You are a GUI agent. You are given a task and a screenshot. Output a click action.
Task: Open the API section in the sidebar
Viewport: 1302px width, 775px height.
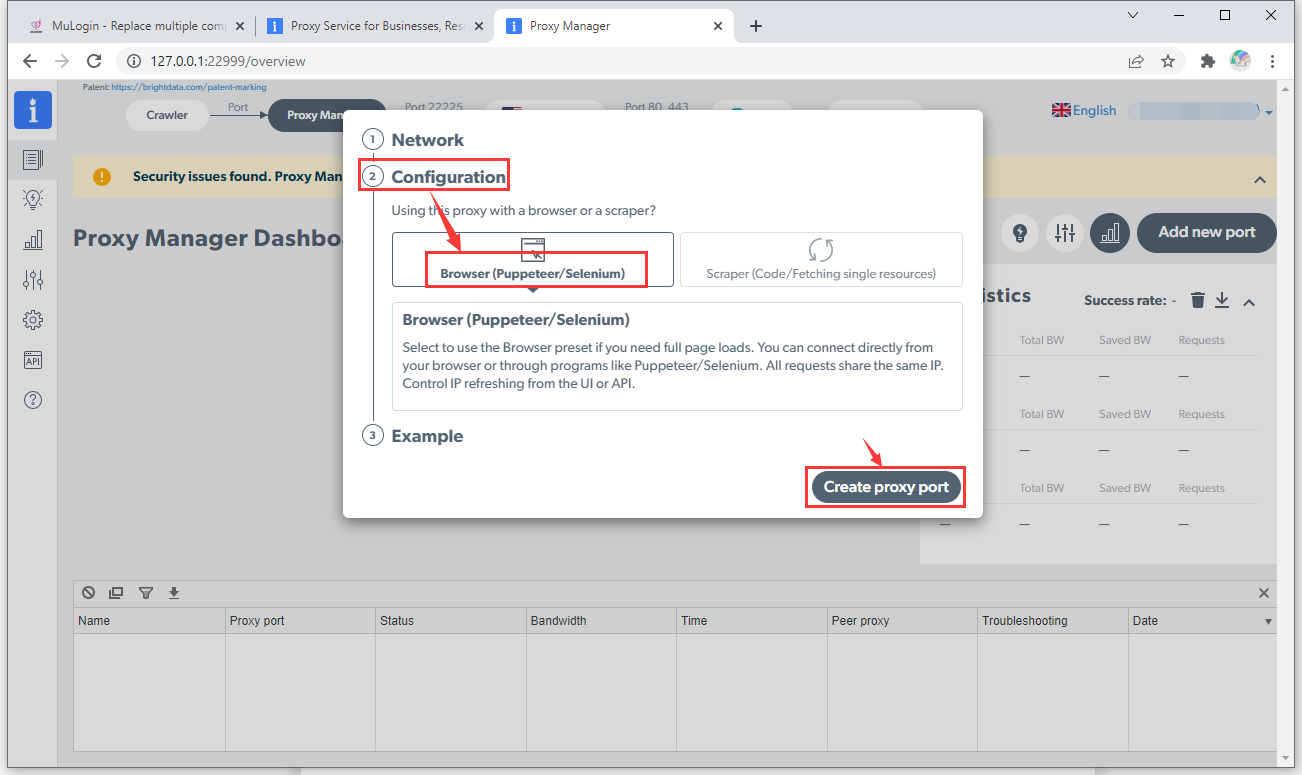[33, 360]
